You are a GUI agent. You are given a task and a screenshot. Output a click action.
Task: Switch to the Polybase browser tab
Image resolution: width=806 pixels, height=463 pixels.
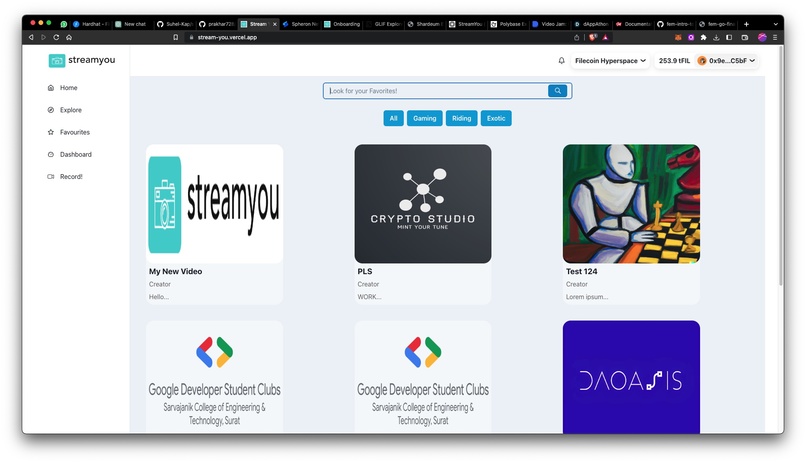click(x=508, y=24)
